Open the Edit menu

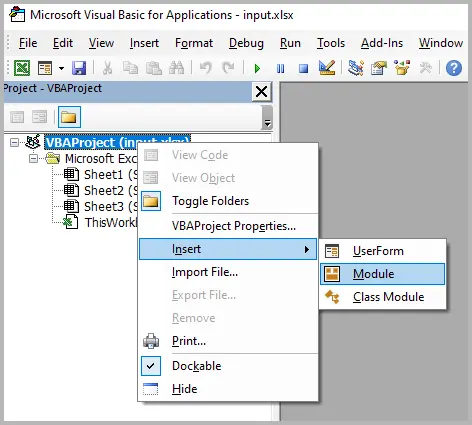click(63, 43)
